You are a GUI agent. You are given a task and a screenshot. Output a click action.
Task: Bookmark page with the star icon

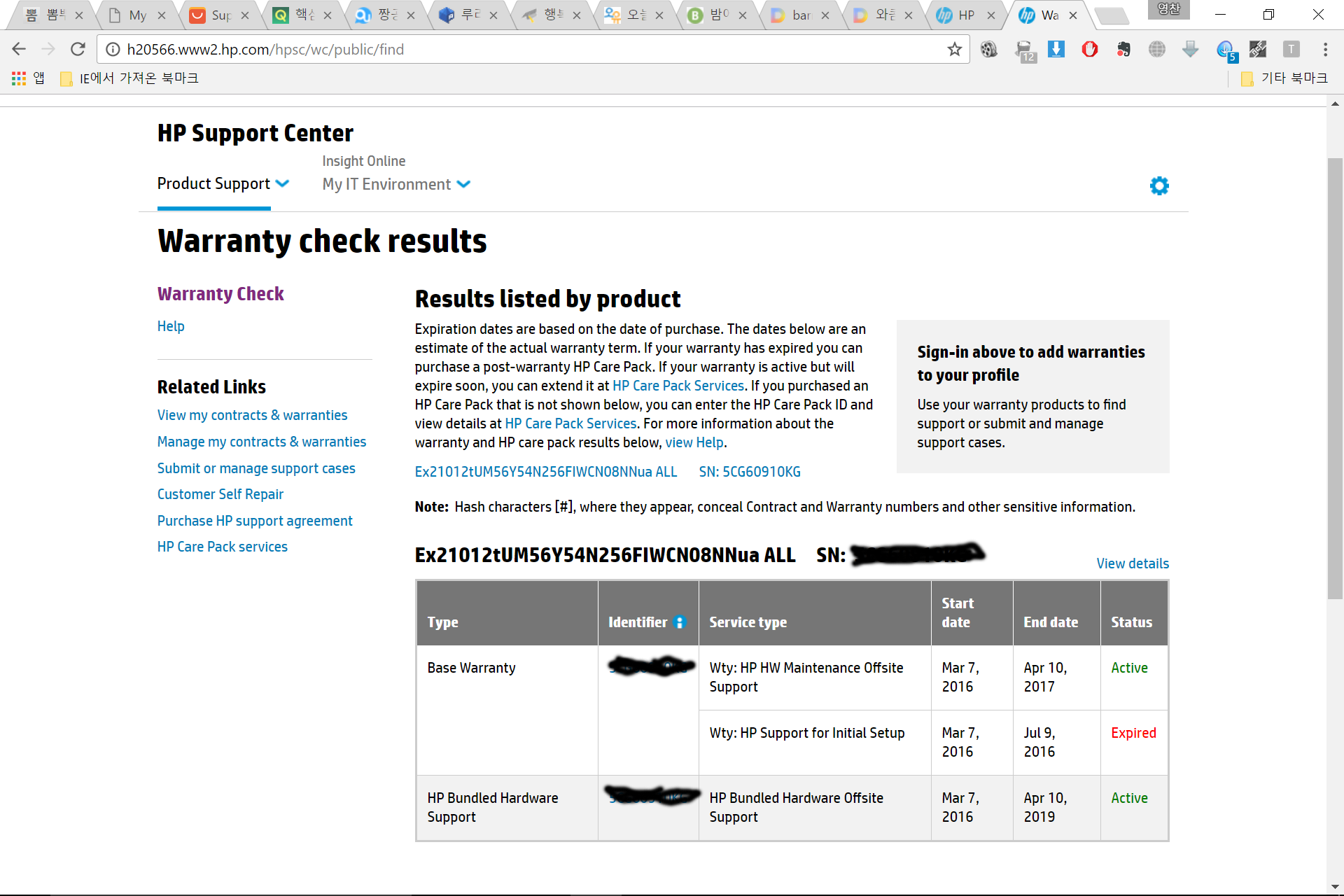[954, 50]
